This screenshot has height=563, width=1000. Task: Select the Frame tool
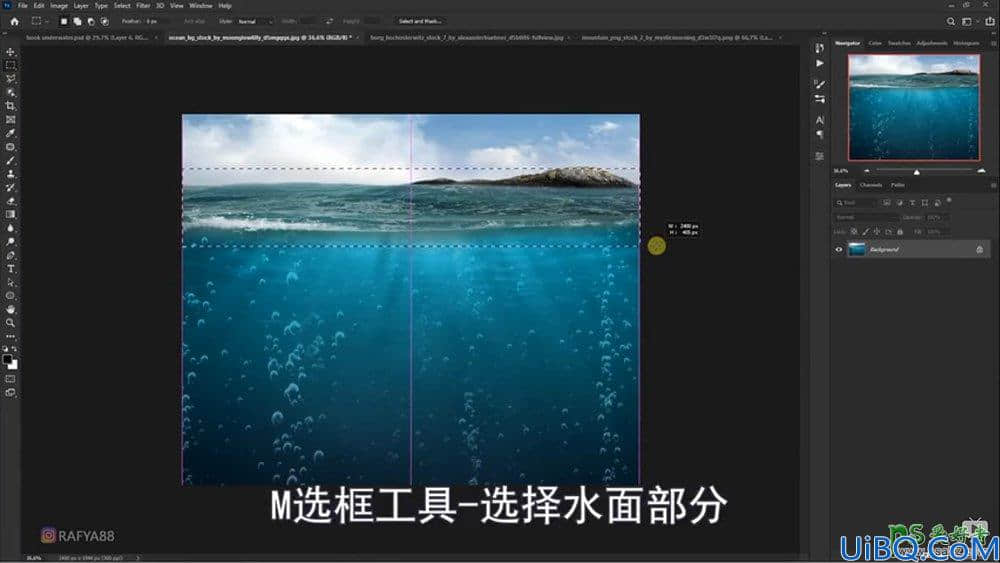(x=10, y=119)
